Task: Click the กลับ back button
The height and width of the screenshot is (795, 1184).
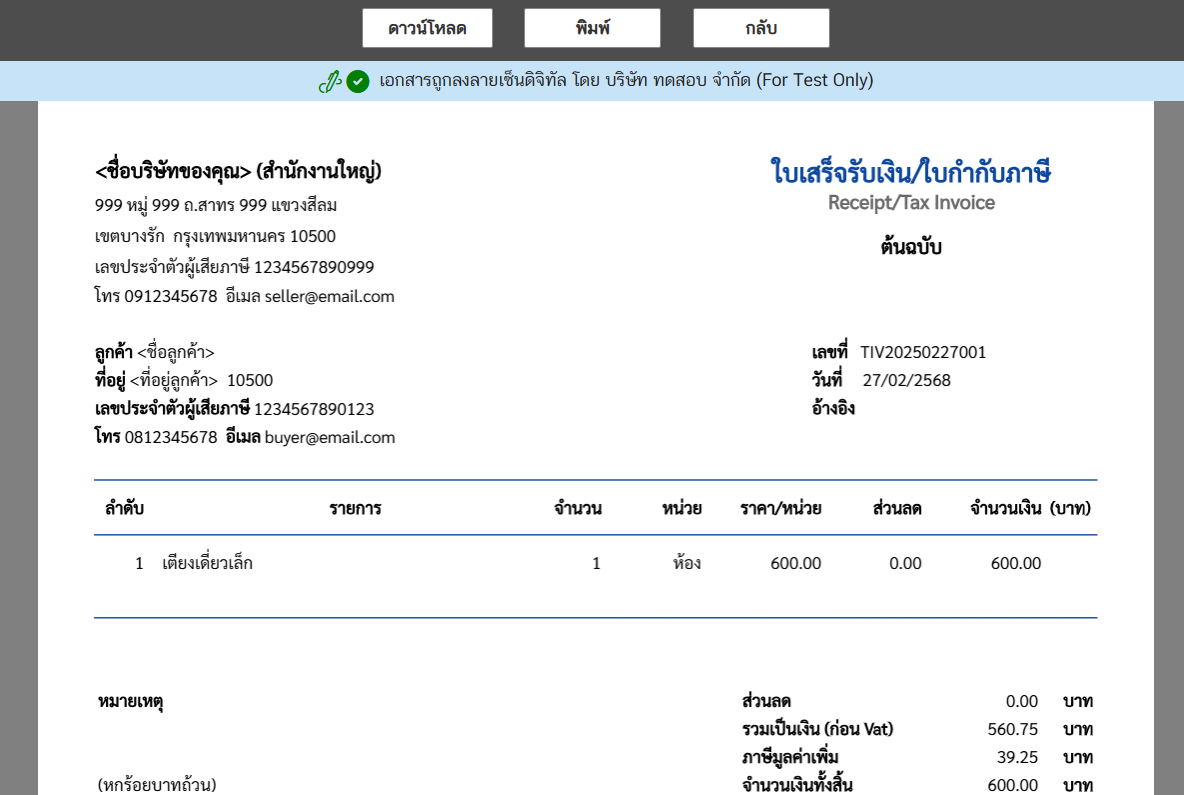Action: point(761,27)
